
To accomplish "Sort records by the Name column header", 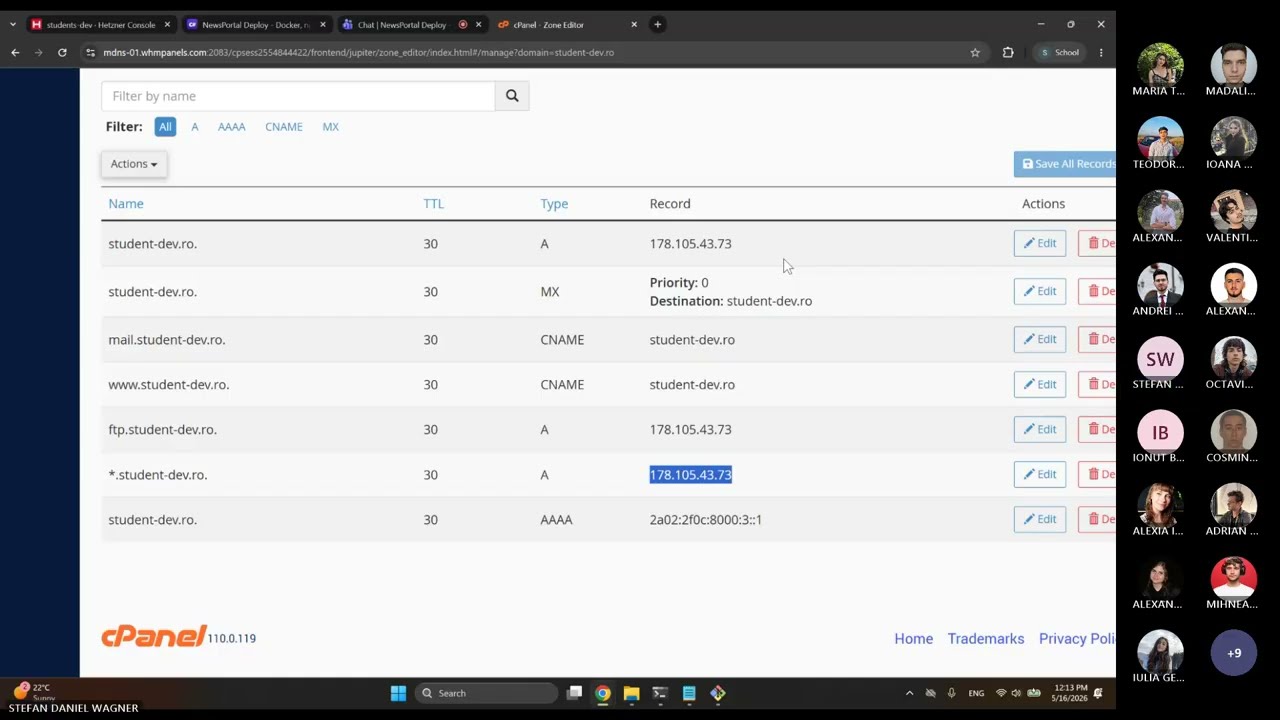I will coord(126,204).
